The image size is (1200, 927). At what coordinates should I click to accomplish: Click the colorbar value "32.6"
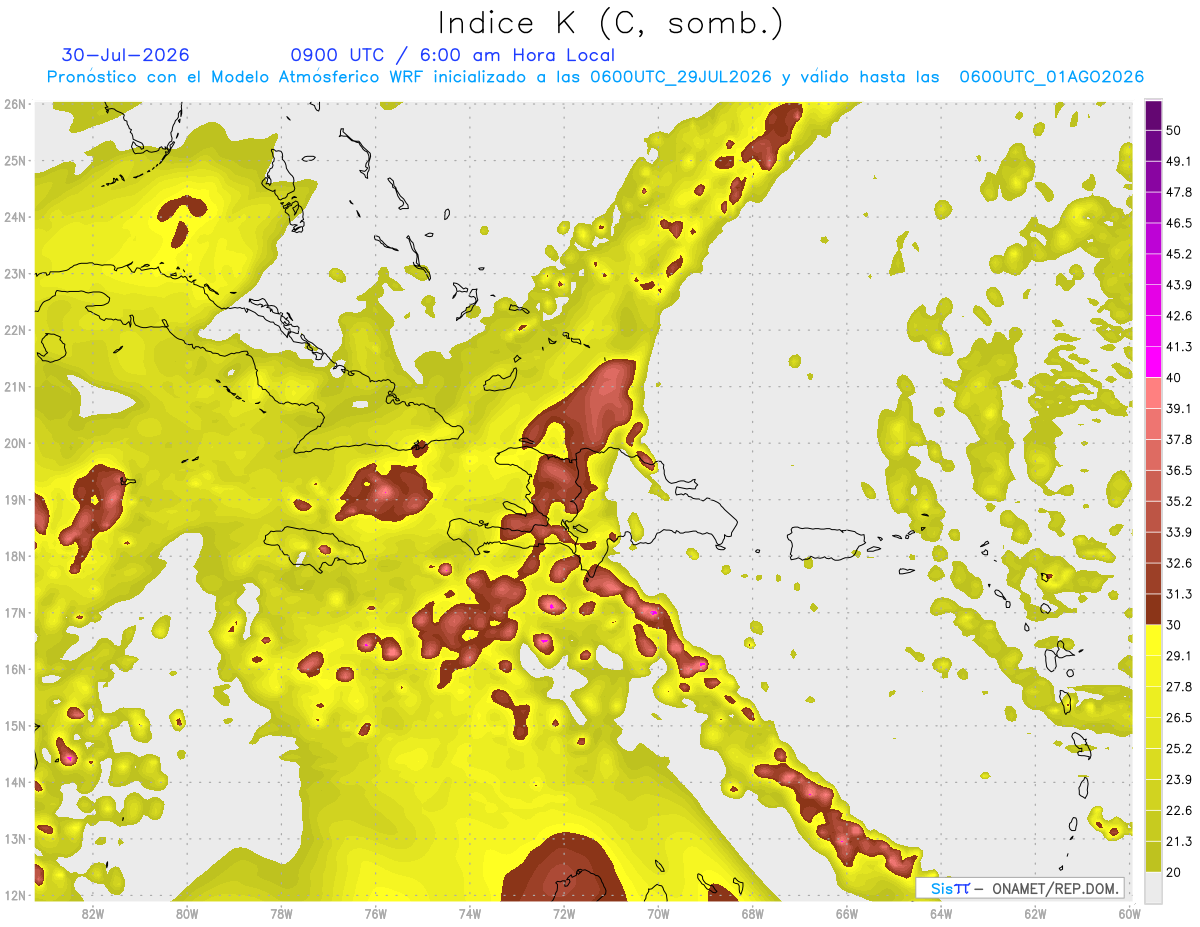pyautogui.click(x=1178, y=563)
